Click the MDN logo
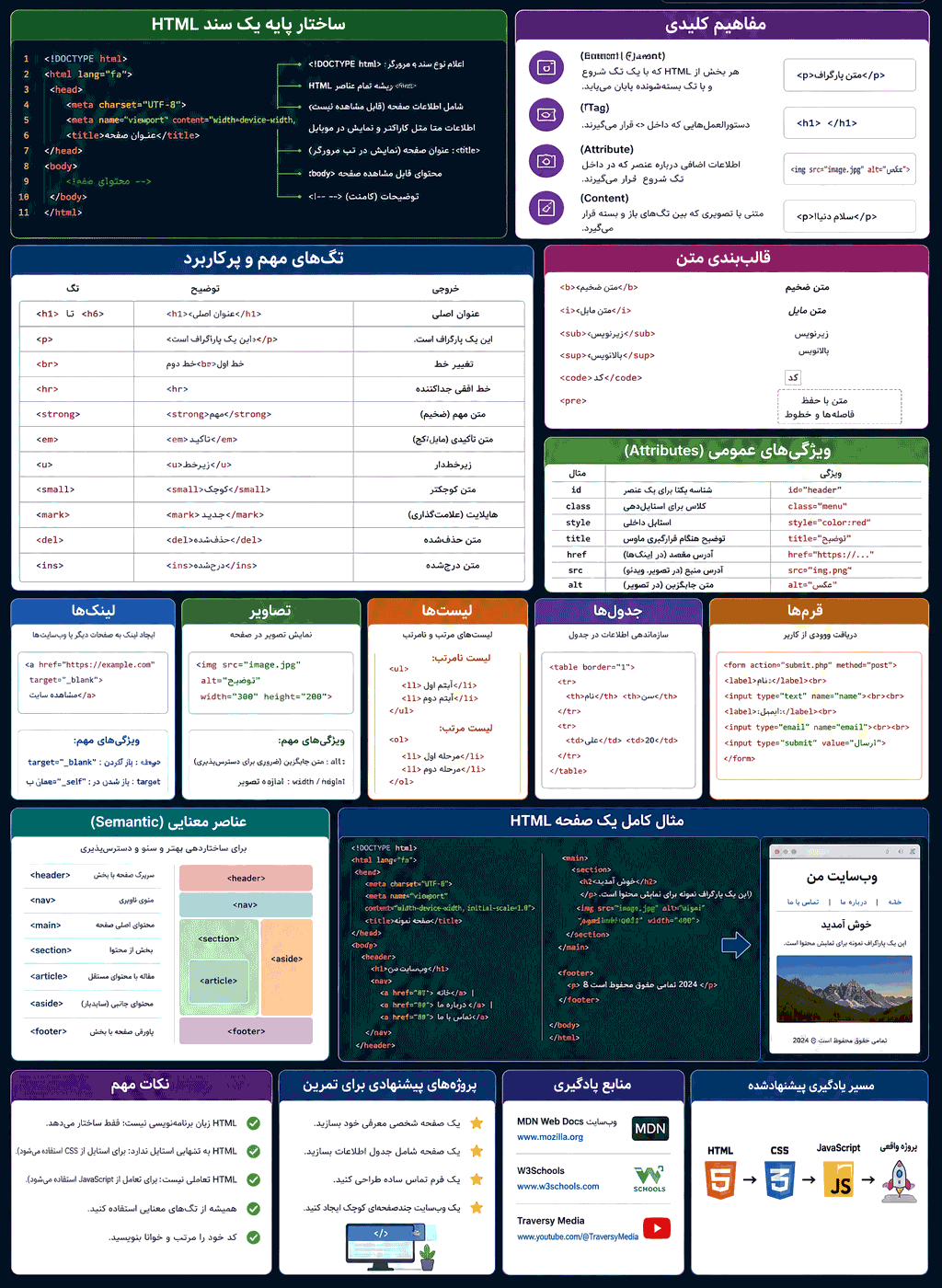This screenshot has width=942, height=1288. pyautogui.click(x=650, y=1129)
